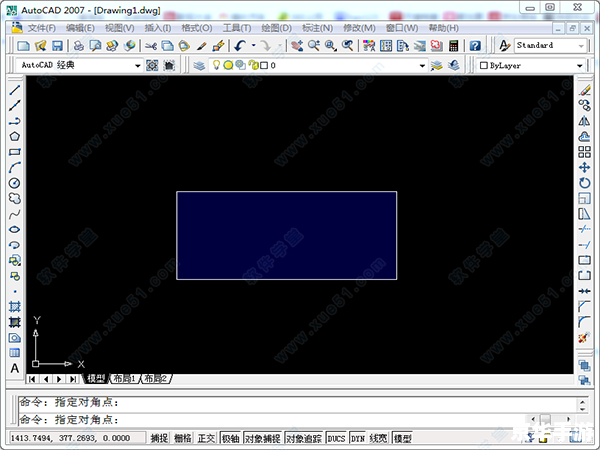Click the light bulb layer on/off icon
Viewport: 600px width, 450px height.
(216, 65)
